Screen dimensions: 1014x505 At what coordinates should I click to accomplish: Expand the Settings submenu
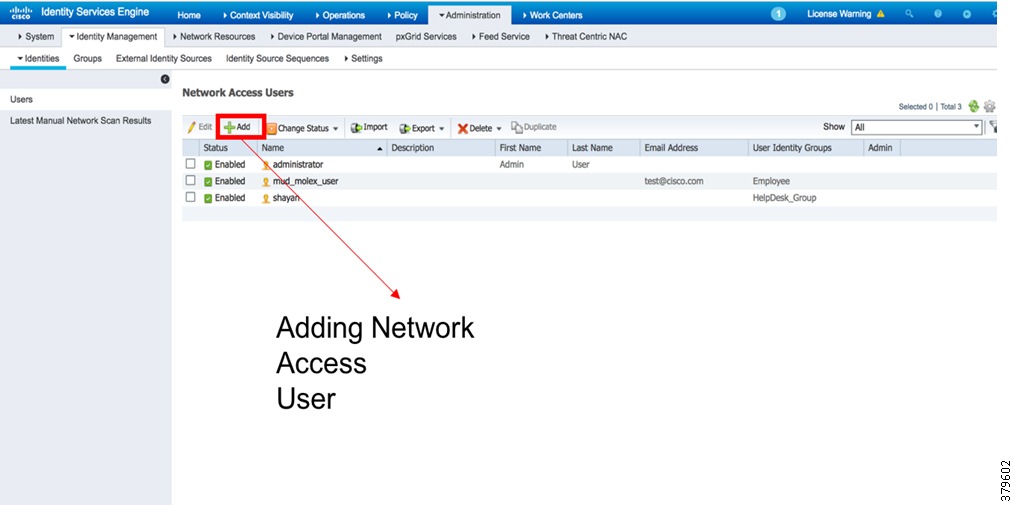[x=363, y=58]
